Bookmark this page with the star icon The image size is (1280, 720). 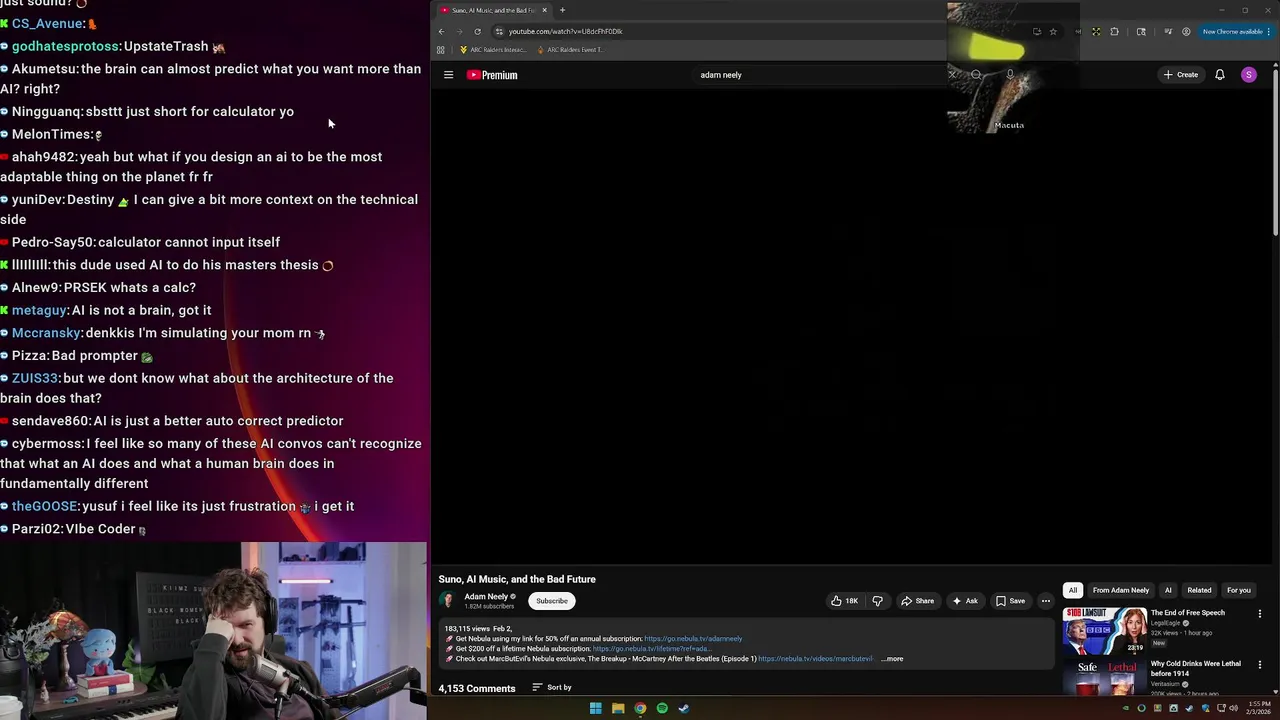click(x=1053, y=31)
